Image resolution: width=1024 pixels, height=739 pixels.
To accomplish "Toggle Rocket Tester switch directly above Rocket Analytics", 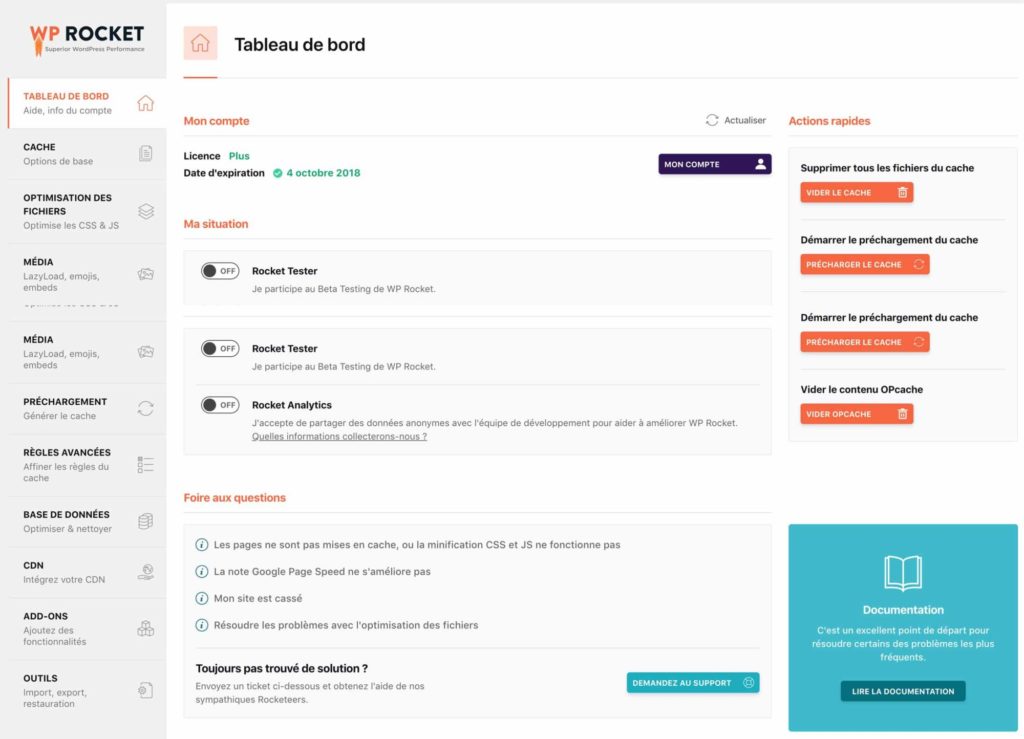I will click(220, 349).
